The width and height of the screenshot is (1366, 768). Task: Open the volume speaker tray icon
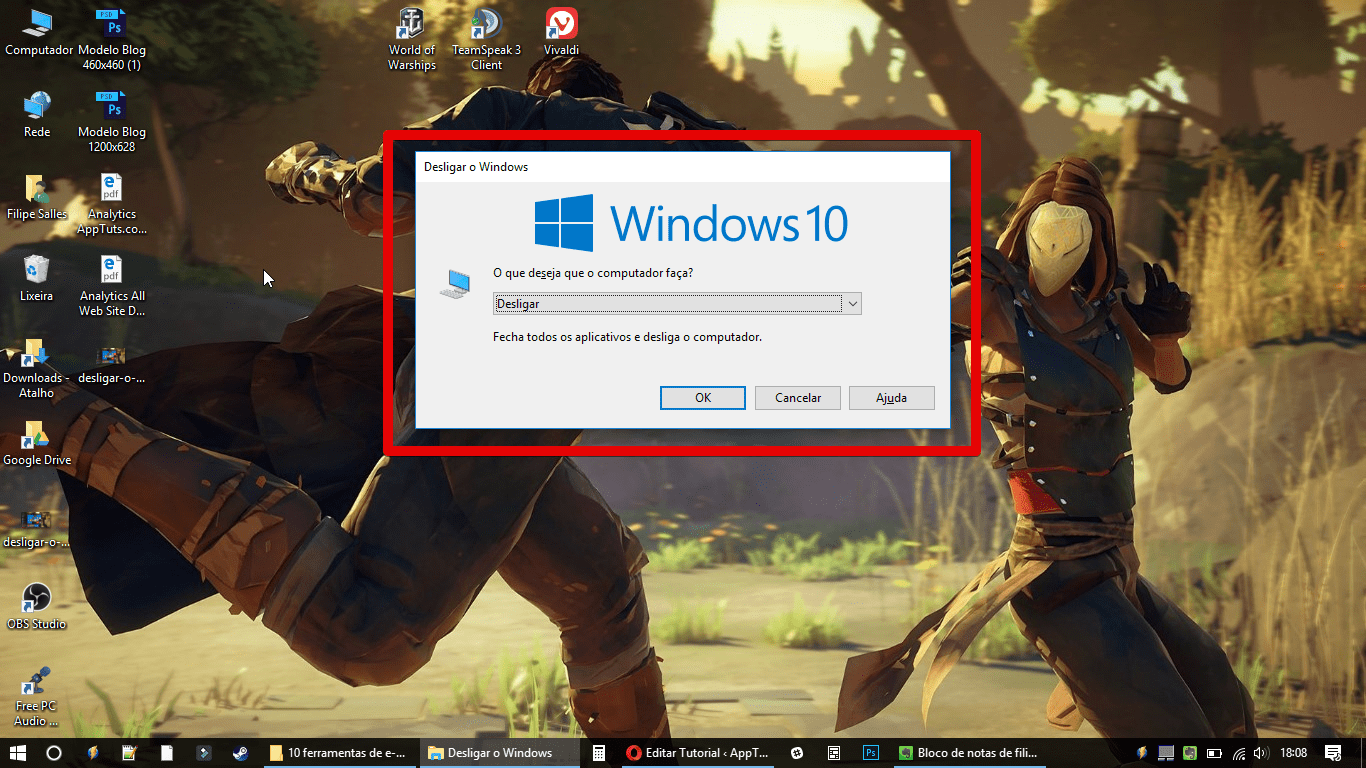1260,753
